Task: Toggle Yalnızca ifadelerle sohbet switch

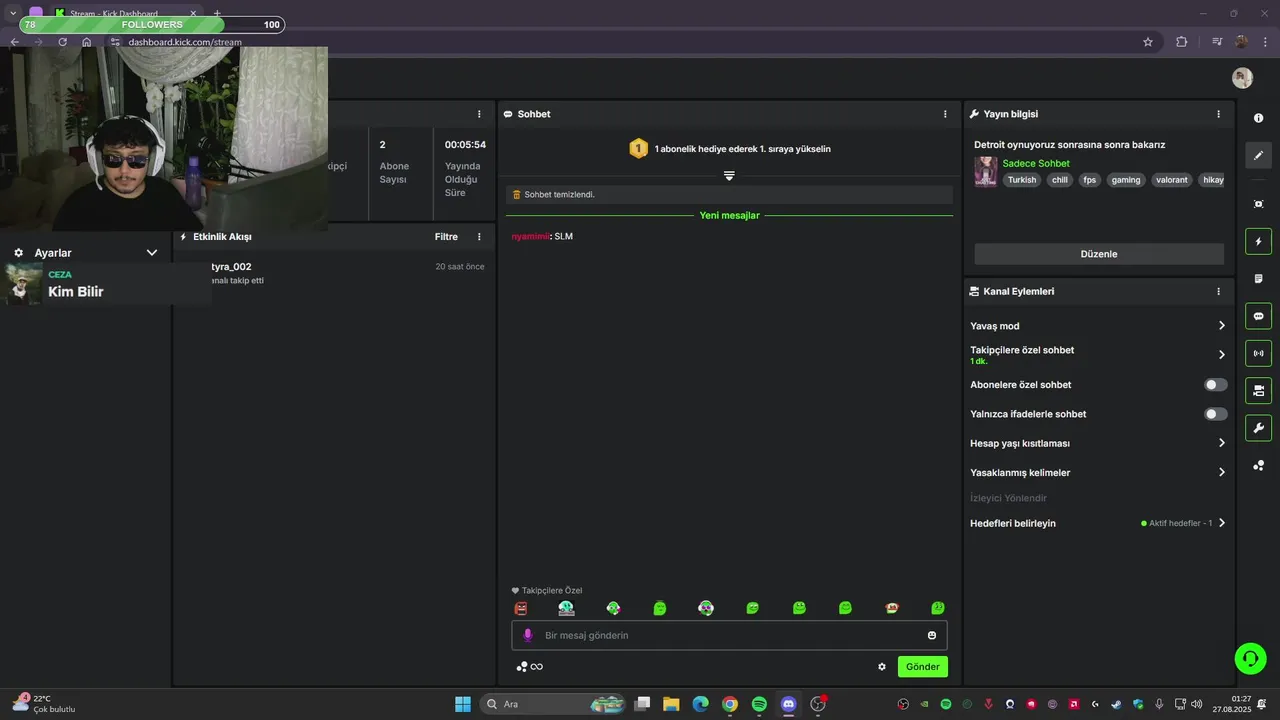Action: point(1215,414)
